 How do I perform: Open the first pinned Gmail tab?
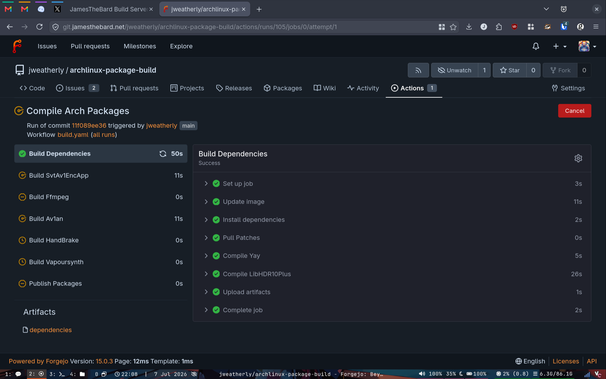point(8,9)
